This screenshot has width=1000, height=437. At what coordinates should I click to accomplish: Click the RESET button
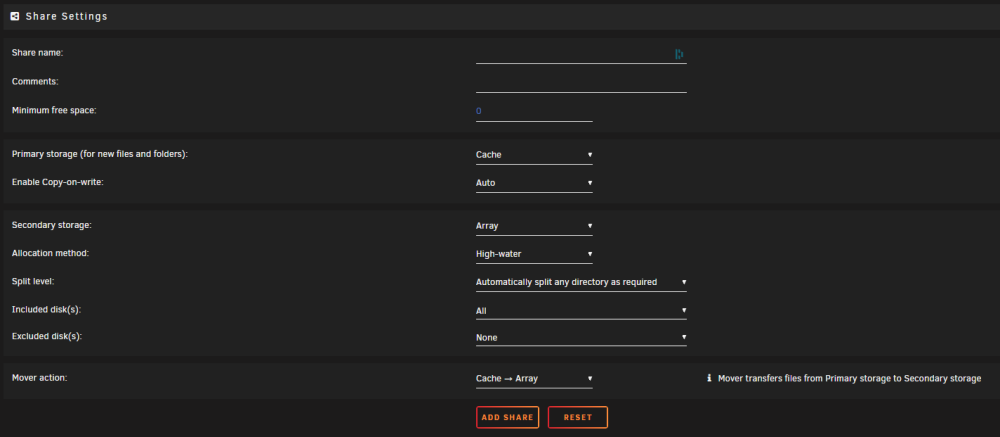pos(578,417)
